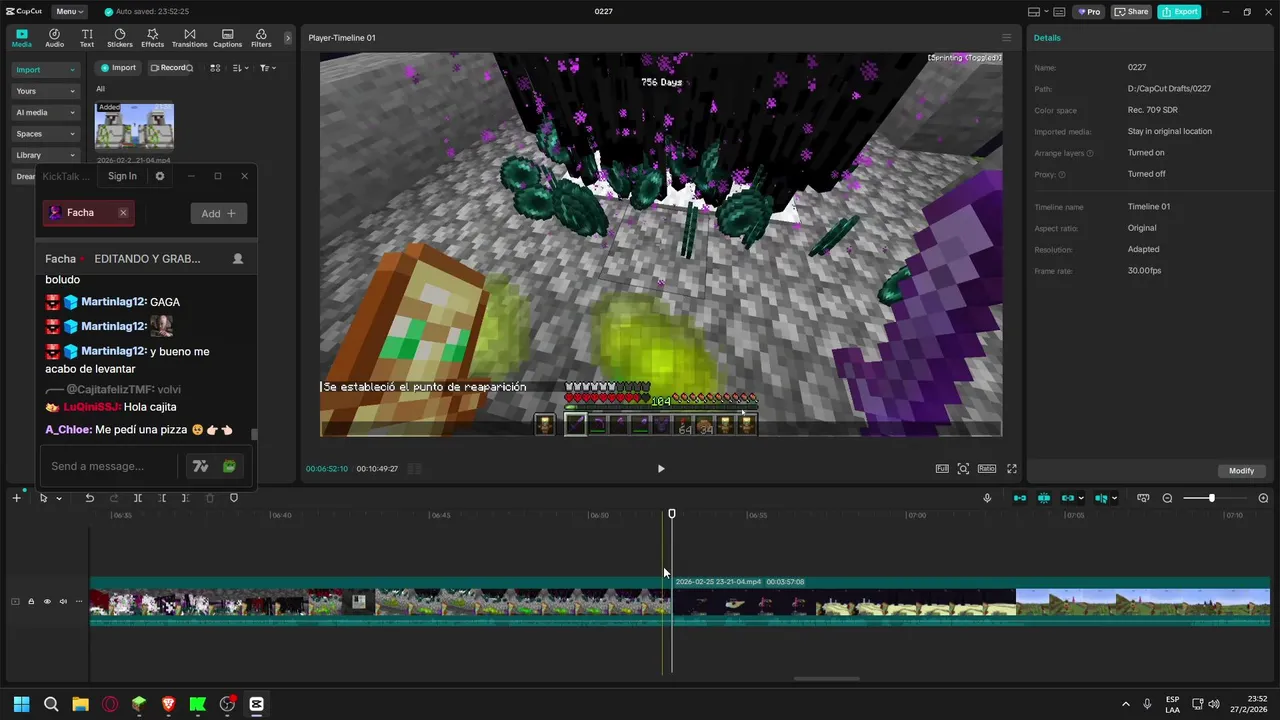Screen dimensions: 1280x720
Task: Click the player zoom magnifier icon
Action: pos(963,468)
